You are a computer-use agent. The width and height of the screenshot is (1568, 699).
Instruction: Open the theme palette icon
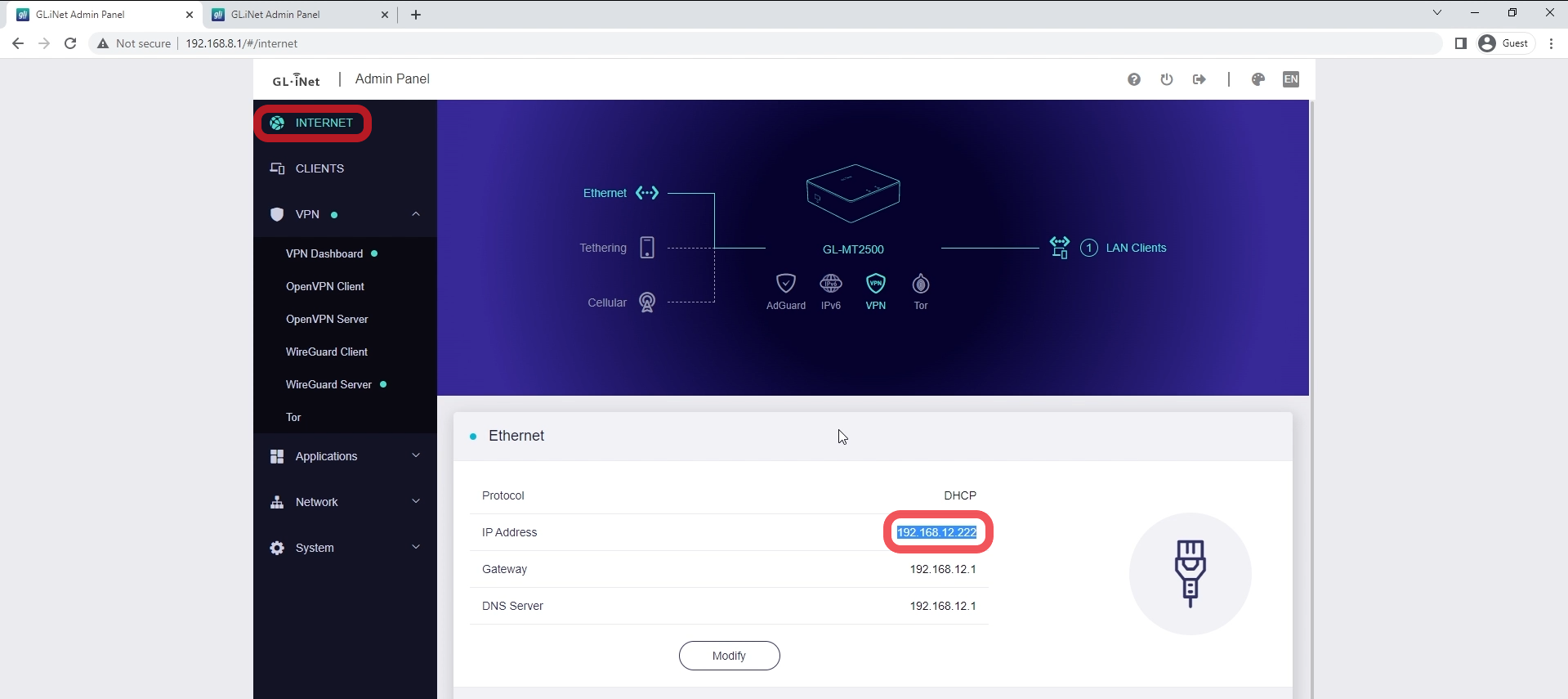pyautogui.click(x=1258, y=79)
